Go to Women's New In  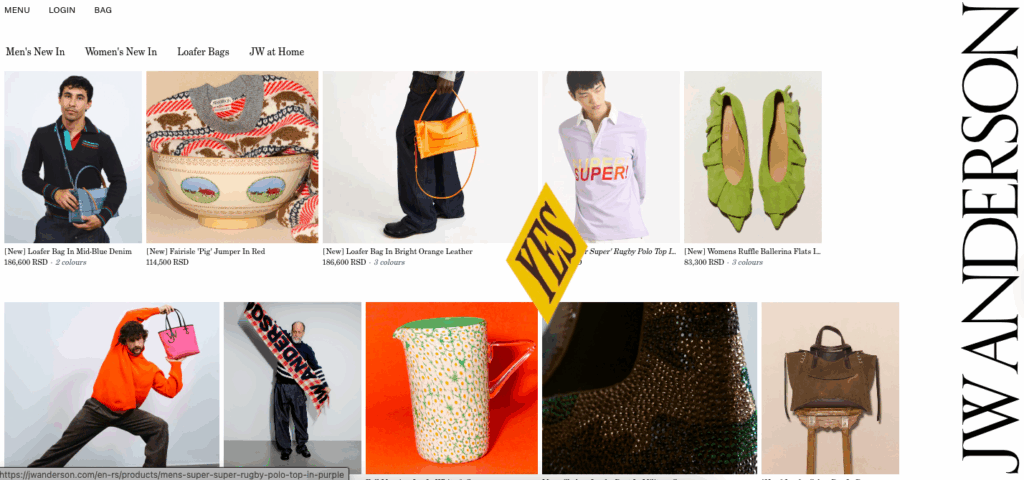[x=121, y=52]
